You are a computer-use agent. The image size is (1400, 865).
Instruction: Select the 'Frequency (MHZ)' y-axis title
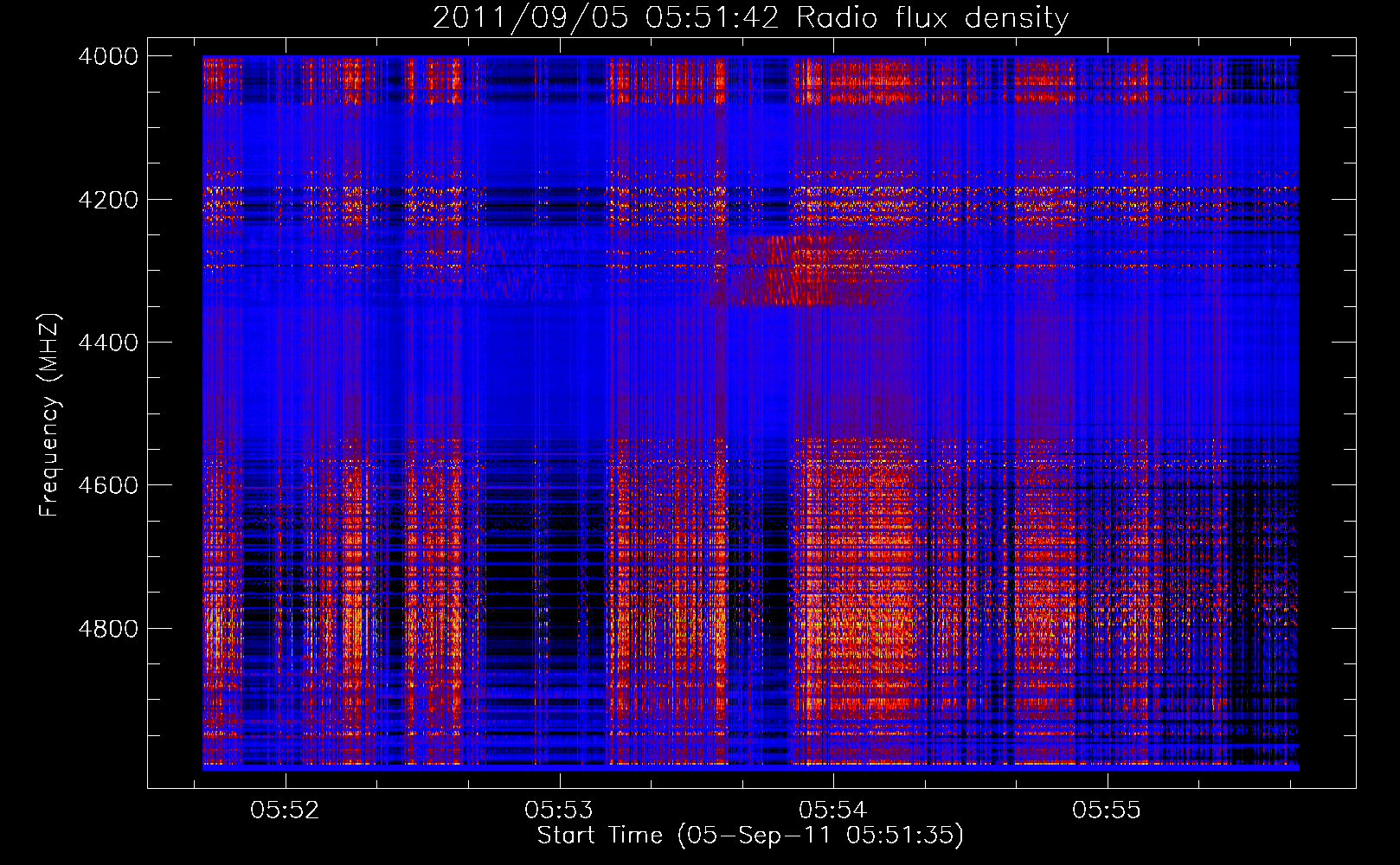pyautogui.click(x=50, y=414)
